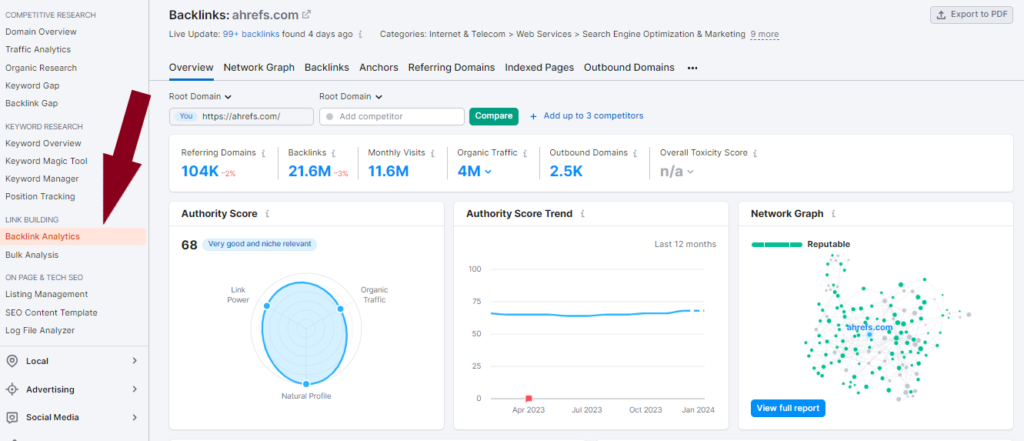Click Add up to 3 competitors link
The image size is (1024, 441).
click(x=594, y=116)
